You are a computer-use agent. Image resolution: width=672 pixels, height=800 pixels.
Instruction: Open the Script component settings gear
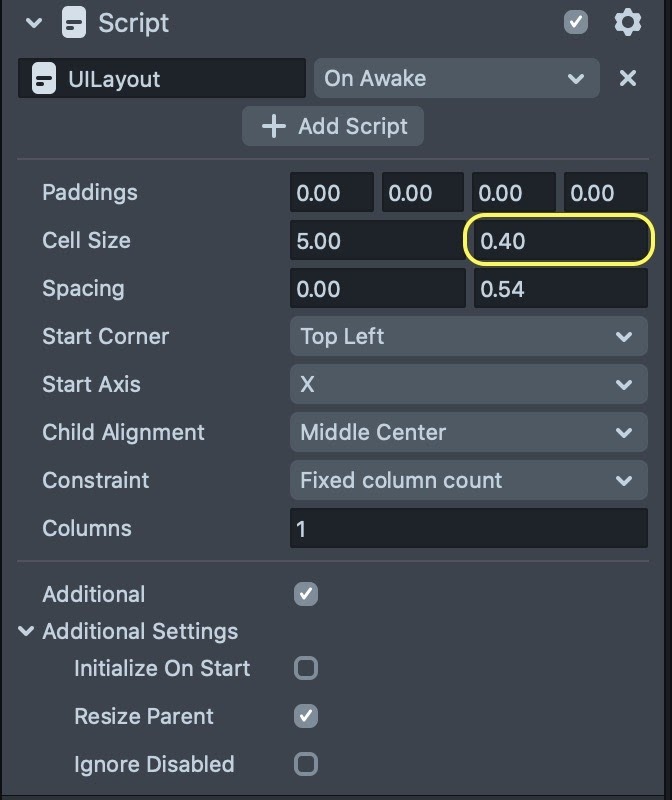pyautogui.click(x=627, y=22)
